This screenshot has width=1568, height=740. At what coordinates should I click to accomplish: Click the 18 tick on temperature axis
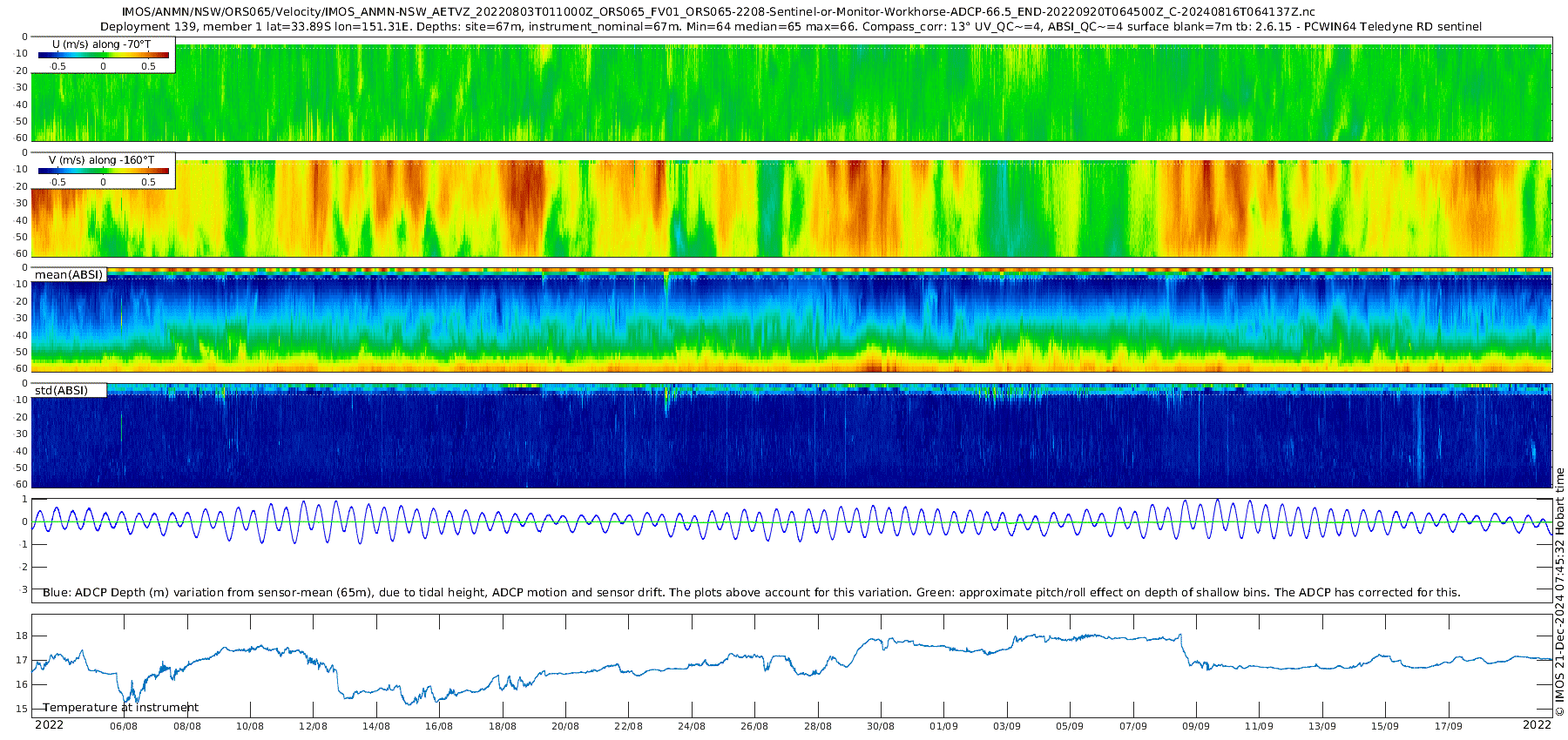[x=22, y=636]
